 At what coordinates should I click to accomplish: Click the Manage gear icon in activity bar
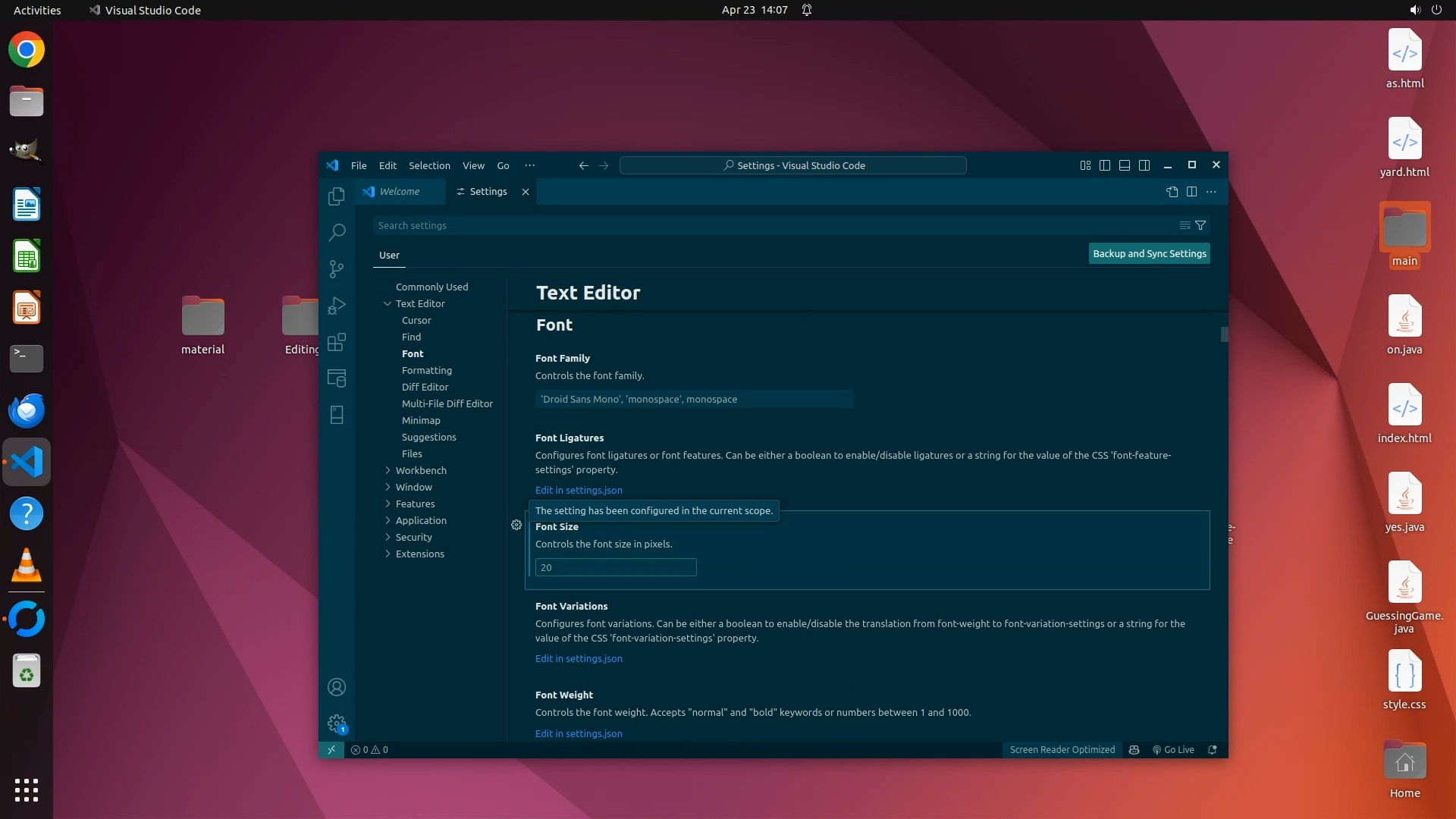click(337, 723)
